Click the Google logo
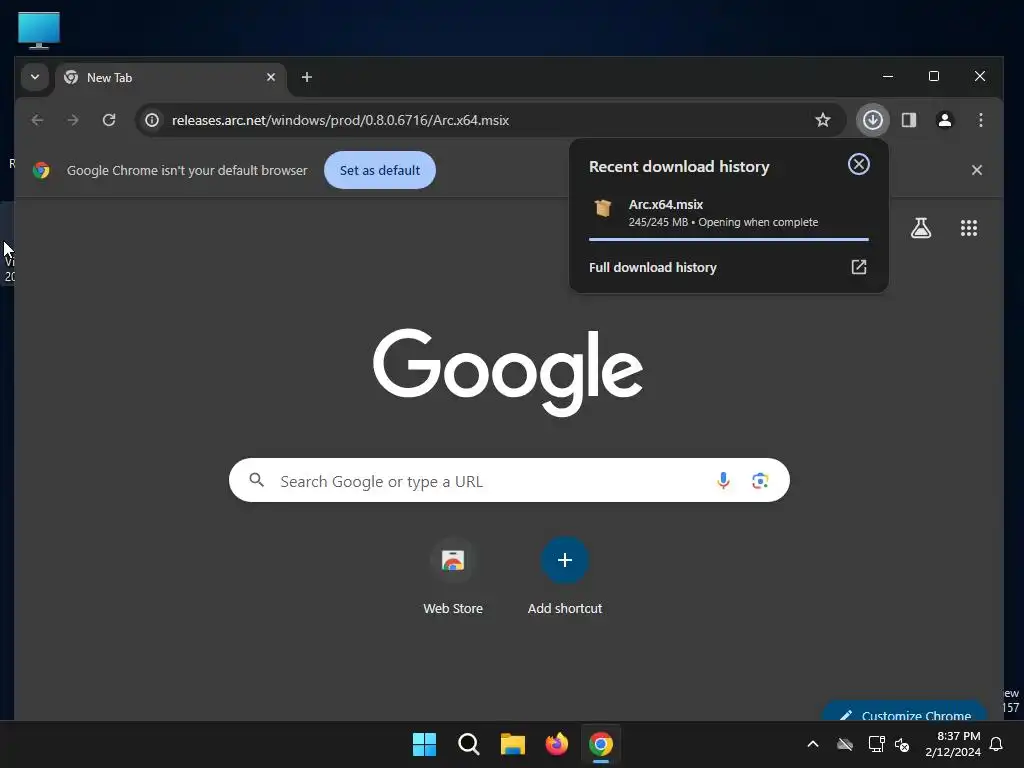Screen dimensions: 1024x768 (508, 372)
